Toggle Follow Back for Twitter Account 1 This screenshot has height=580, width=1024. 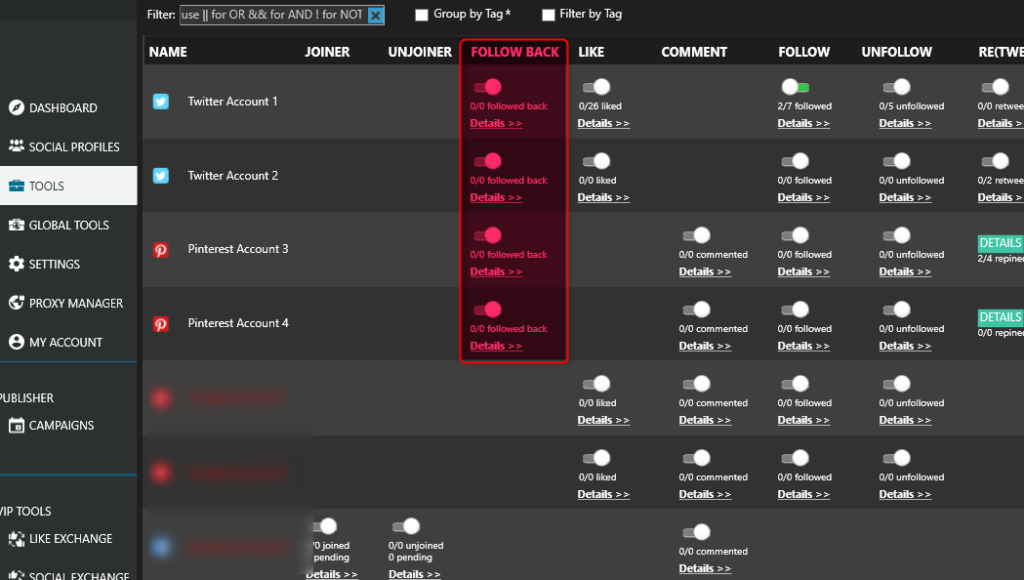click(x=489, y=86)
